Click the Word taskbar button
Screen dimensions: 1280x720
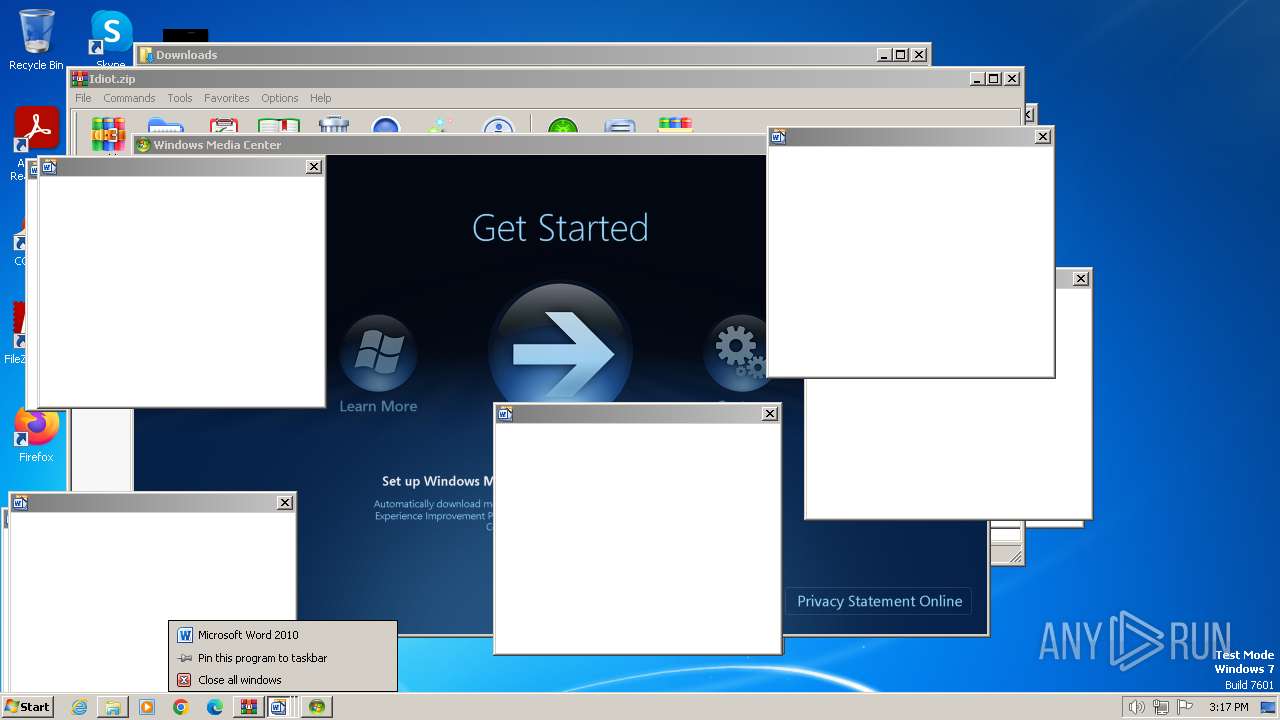click(x=283, y=707)
